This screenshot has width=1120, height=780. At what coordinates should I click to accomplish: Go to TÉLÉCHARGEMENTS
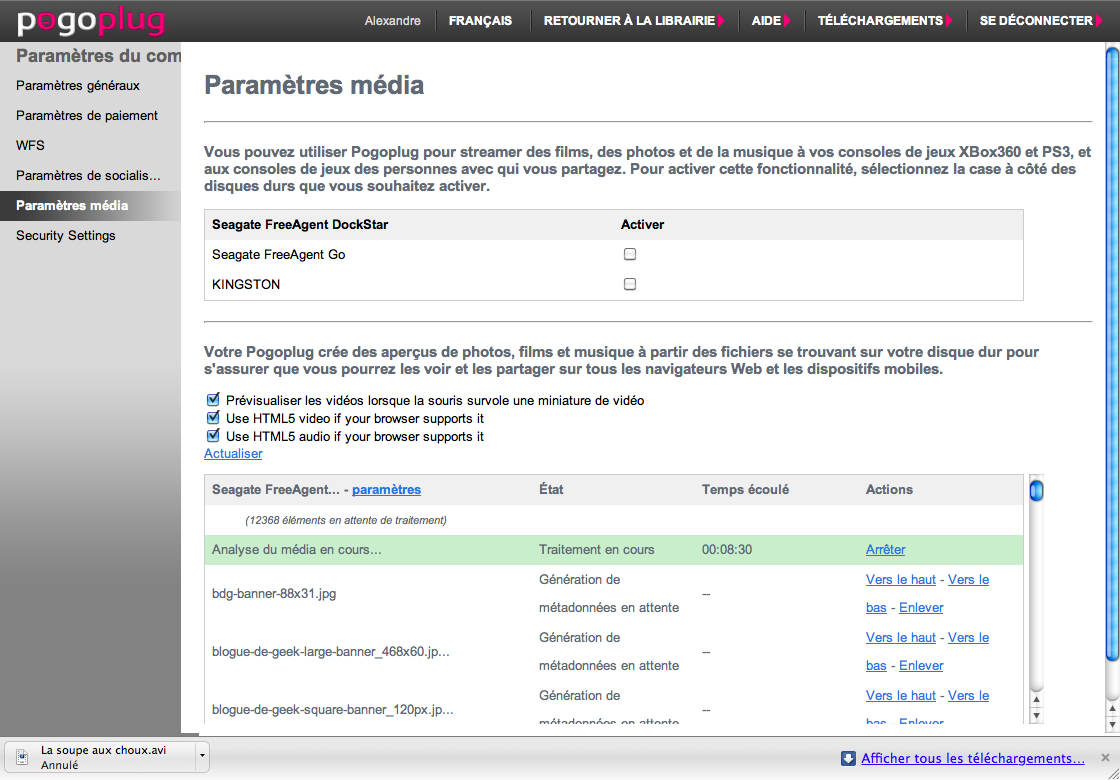click(885, 21)
